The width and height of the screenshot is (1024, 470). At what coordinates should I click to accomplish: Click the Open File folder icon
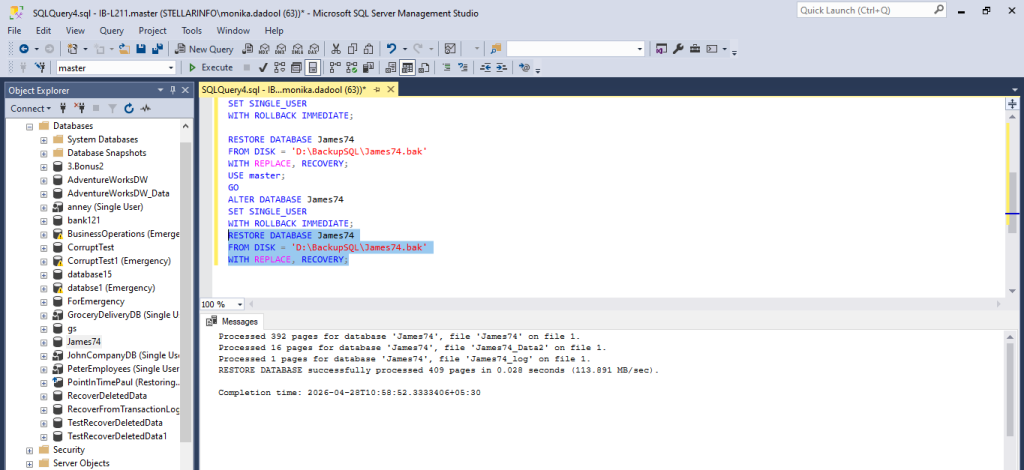tap(125, 49)
